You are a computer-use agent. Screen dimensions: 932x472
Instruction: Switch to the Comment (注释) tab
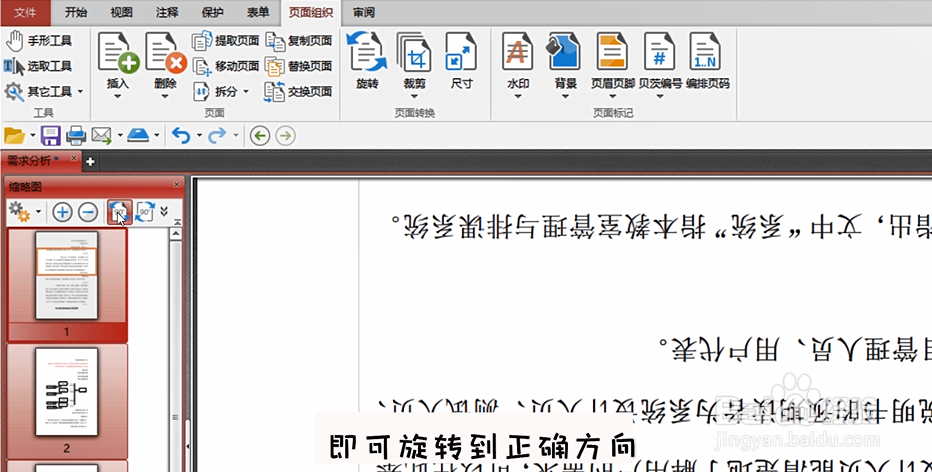[x=167, y=12]
